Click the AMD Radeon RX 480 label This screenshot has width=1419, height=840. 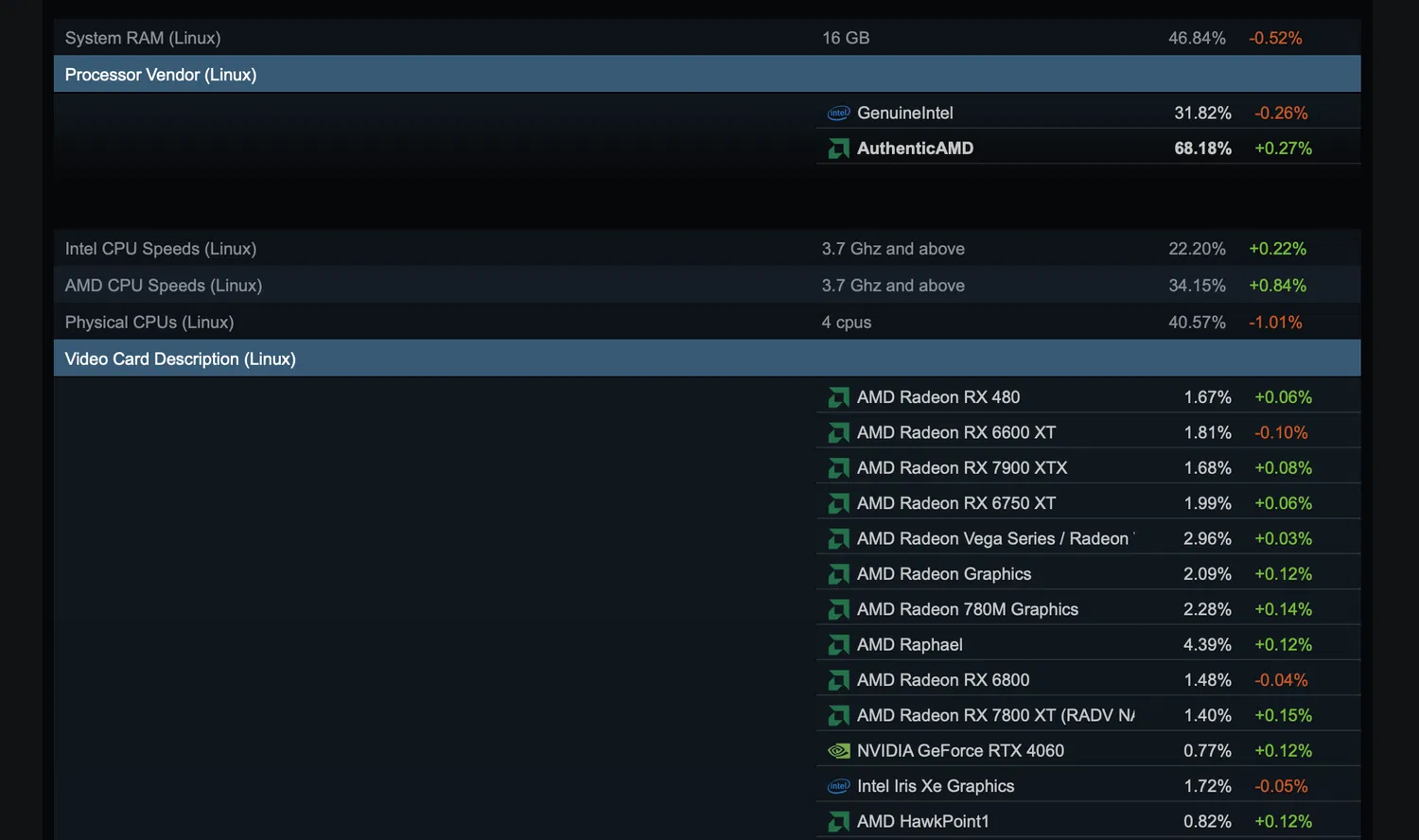click(938, 397)
